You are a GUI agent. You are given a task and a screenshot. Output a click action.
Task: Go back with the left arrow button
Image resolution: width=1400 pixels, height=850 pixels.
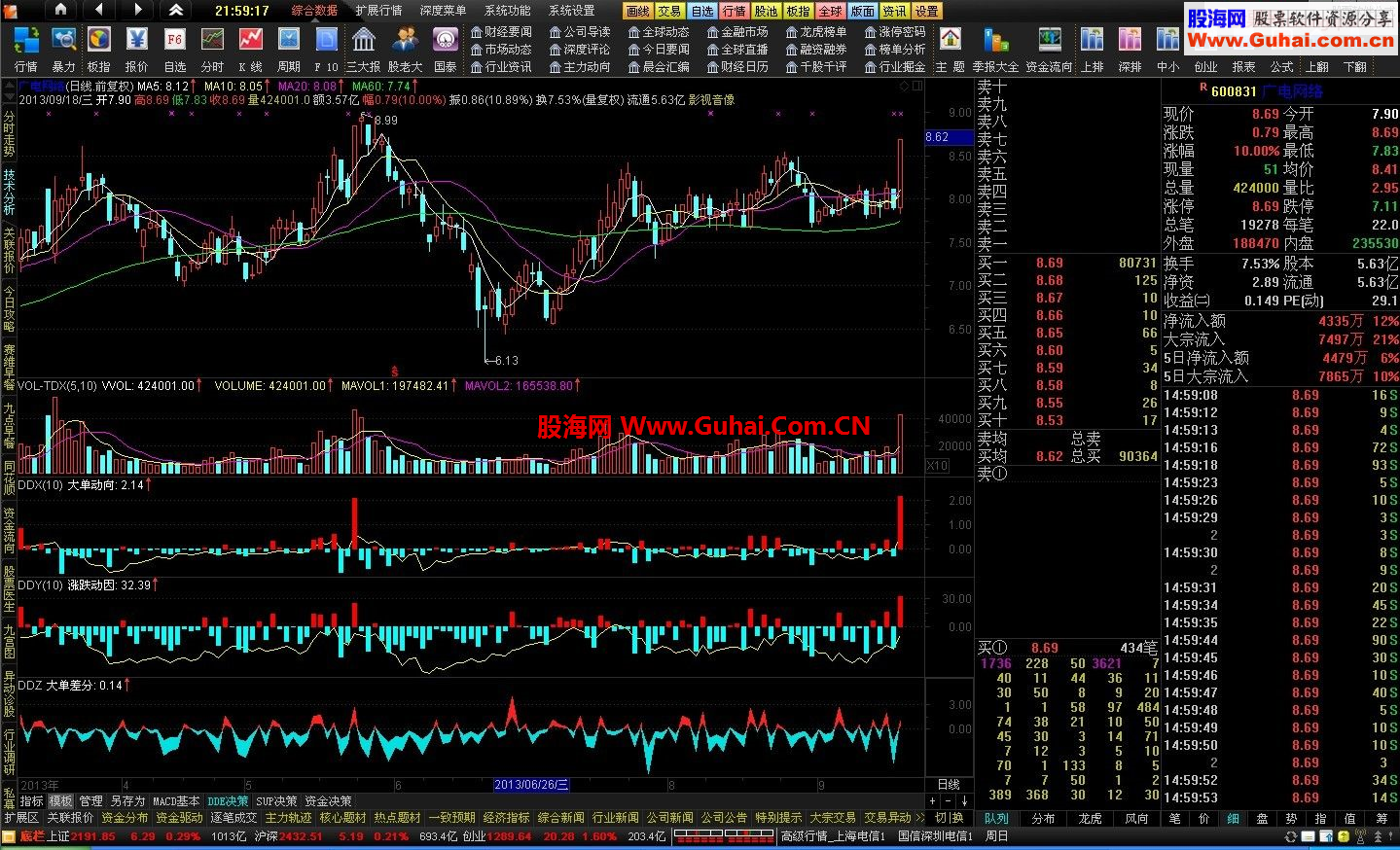(x=99, y=10)
